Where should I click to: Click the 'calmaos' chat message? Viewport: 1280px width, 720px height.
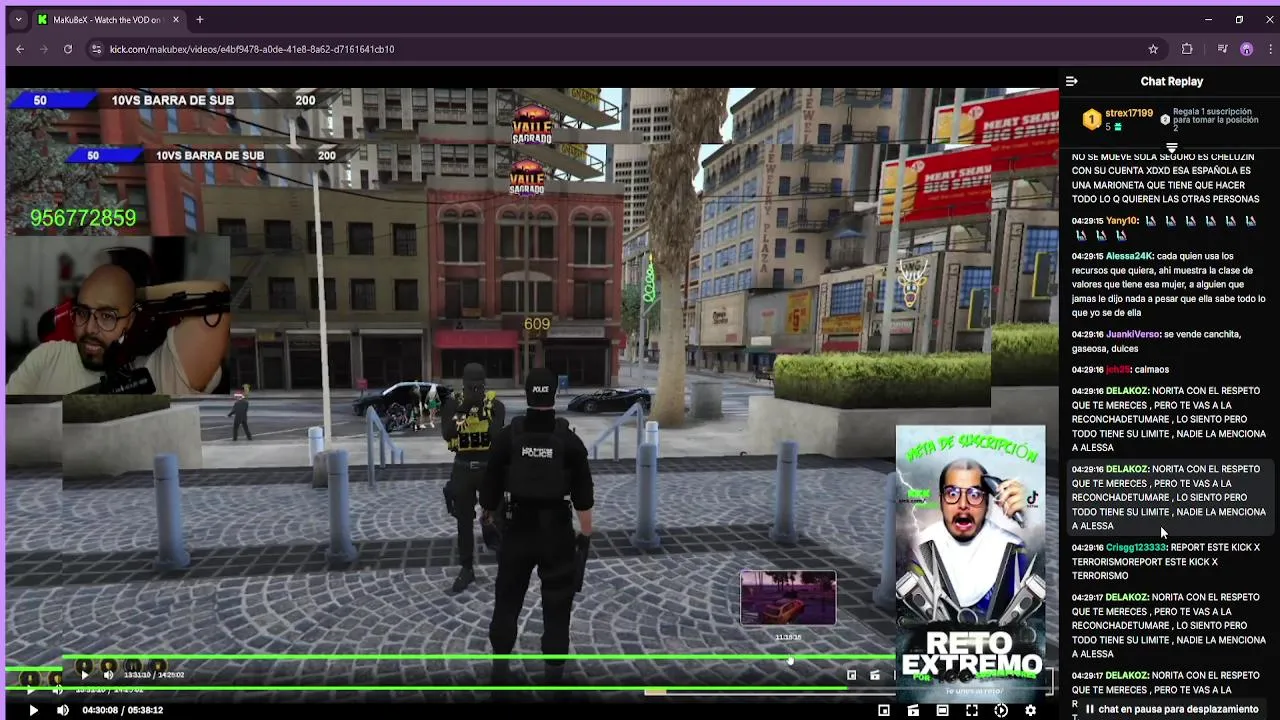[1151, 369]
